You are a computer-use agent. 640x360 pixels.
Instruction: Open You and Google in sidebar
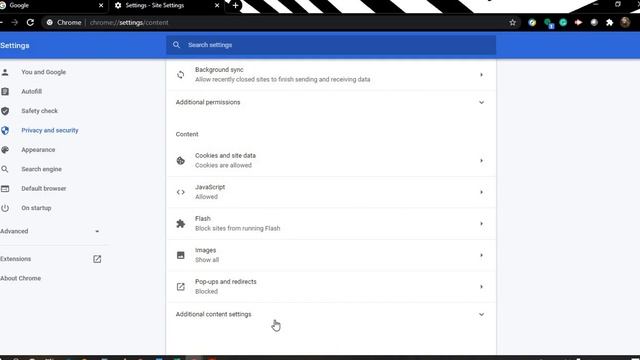(x=44, y=72)
